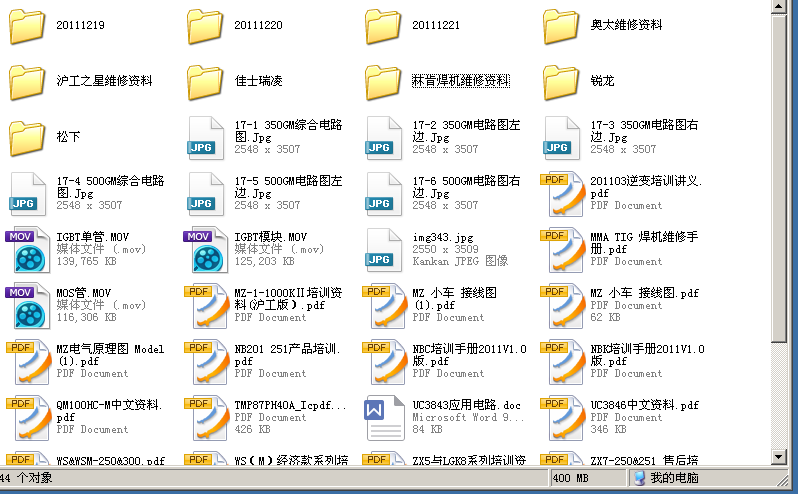The height and width of the screenshot is (494, 798).
Task: Select JPG icon of img343.jpg
Action: click(x=384, y=250)
